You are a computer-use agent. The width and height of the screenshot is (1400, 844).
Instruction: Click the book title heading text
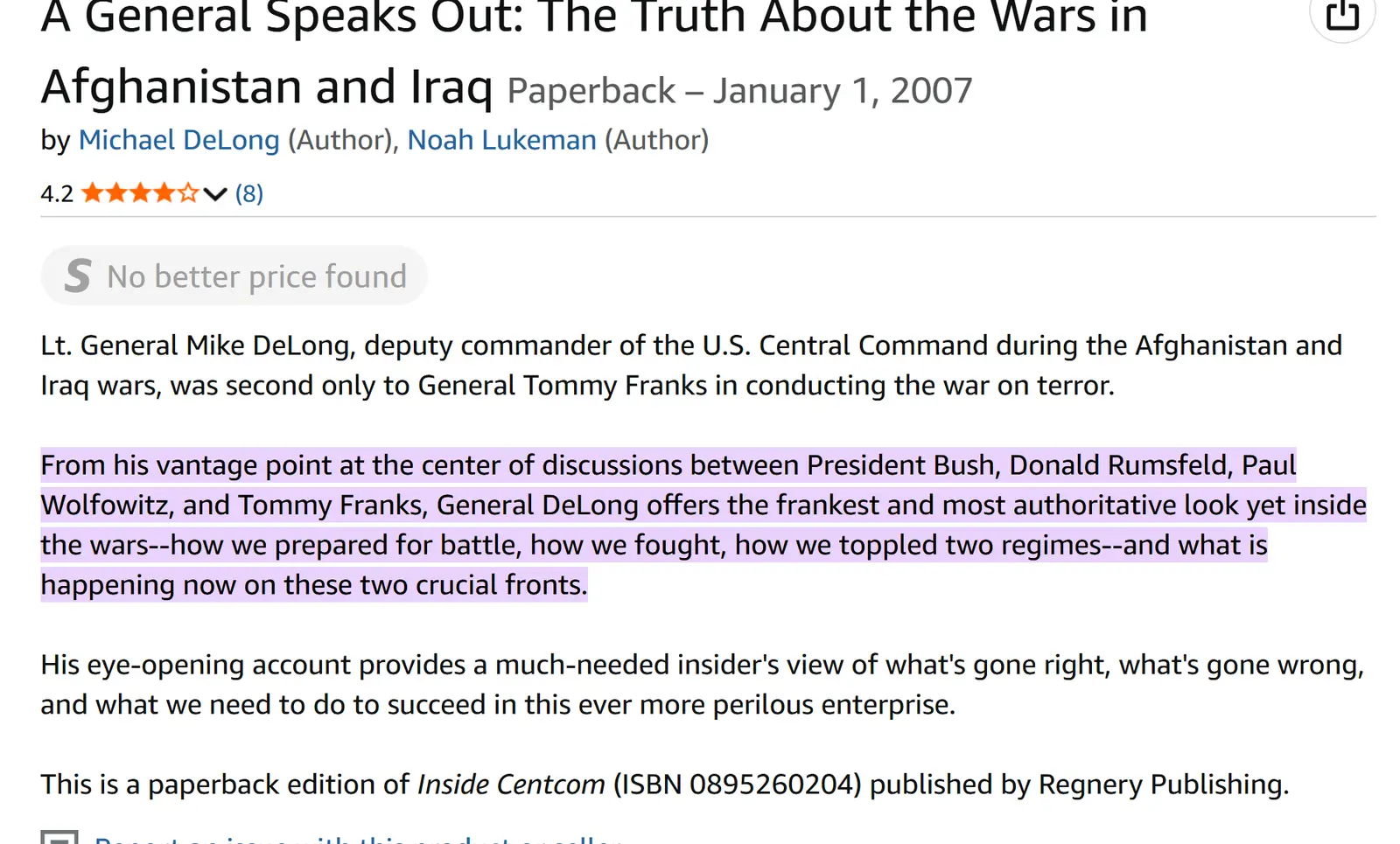[593, 52]
